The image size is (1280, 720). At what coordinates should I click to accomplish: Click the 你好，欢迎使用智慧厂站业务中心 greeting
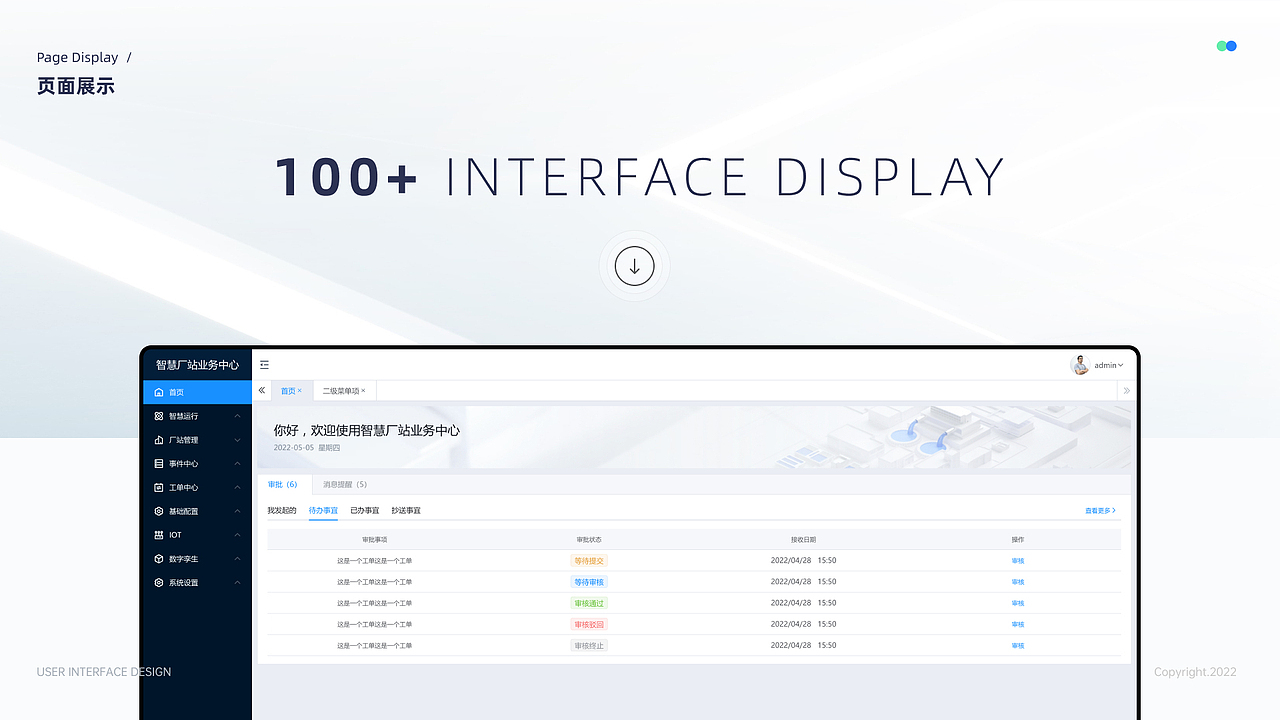[x=367, y=430]
